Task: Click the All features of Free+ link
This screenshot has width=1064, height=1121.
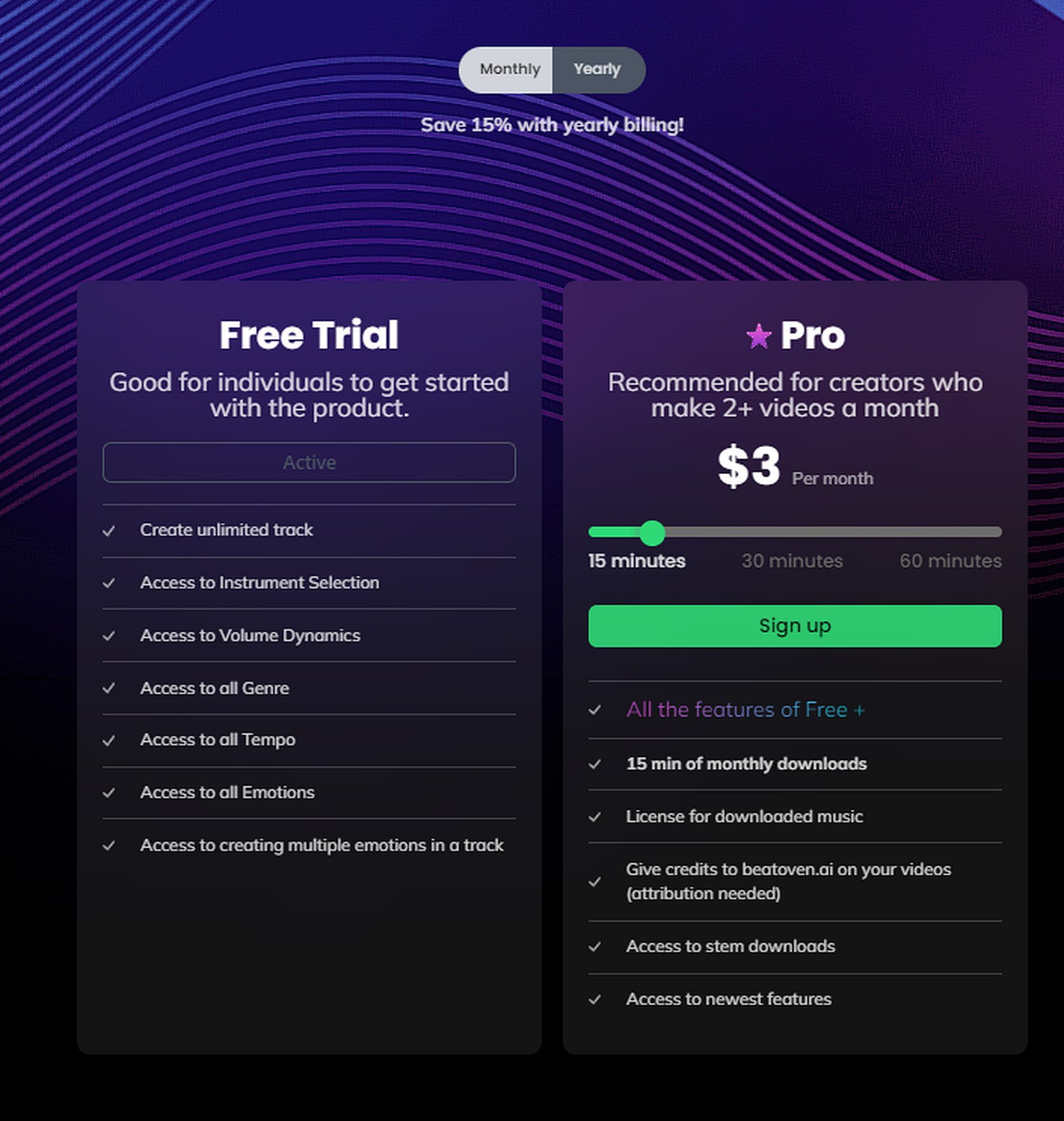Action: [x=745, y=710]
